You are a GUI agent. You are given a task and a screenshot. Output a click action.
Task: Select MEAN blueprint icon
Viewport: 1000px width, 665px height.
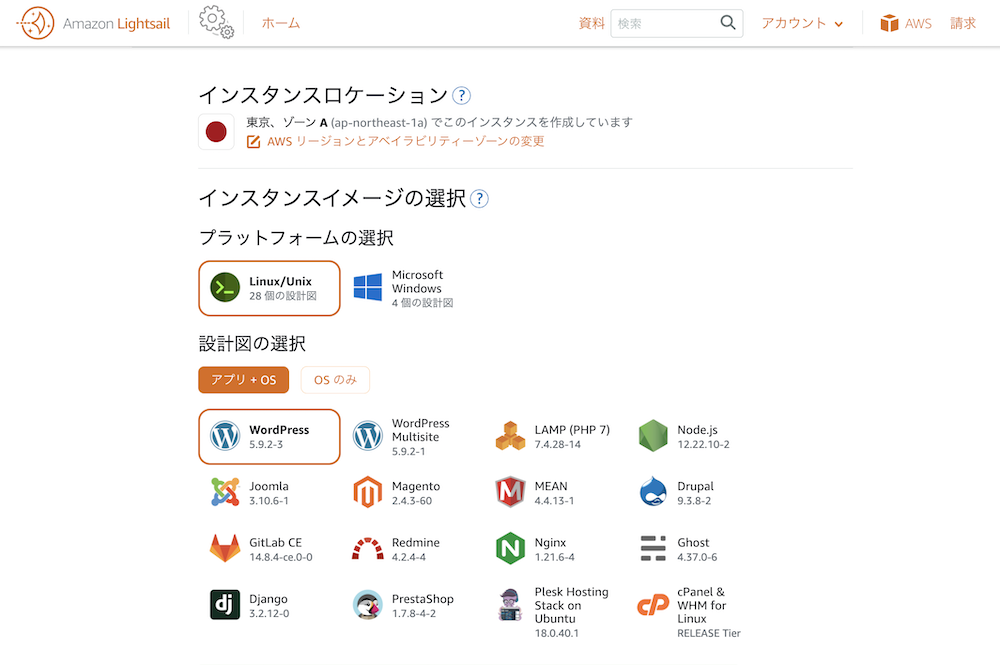(x=510, y=492)
